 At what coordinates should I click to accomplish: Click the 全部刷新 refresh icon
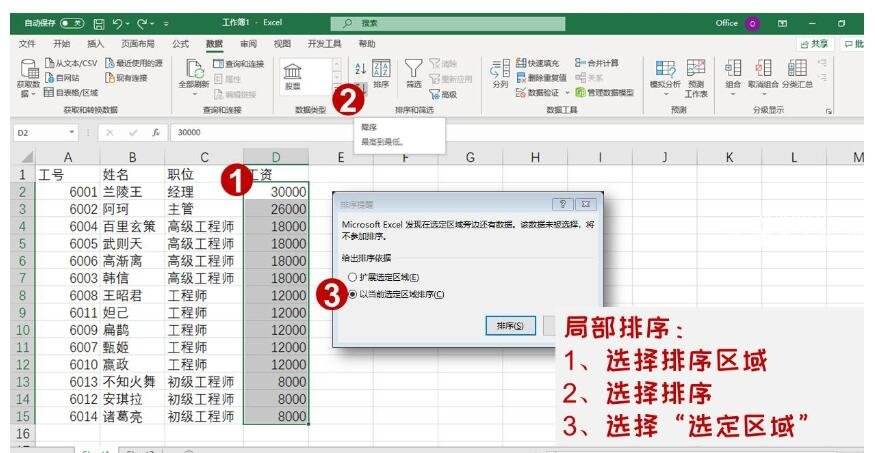click(194, 69)
